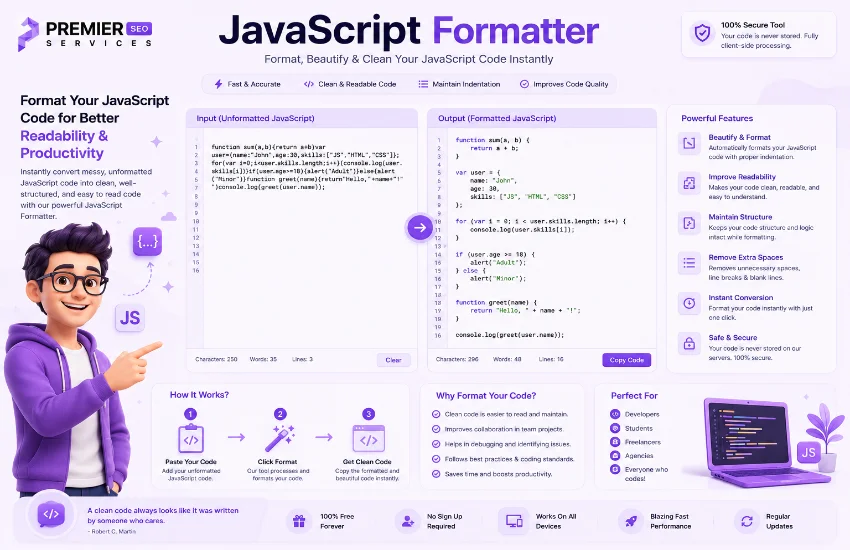Click the Get Clean Code step label
The height and width of the screenshot is (550, 850).
click(x=367, y=462)
